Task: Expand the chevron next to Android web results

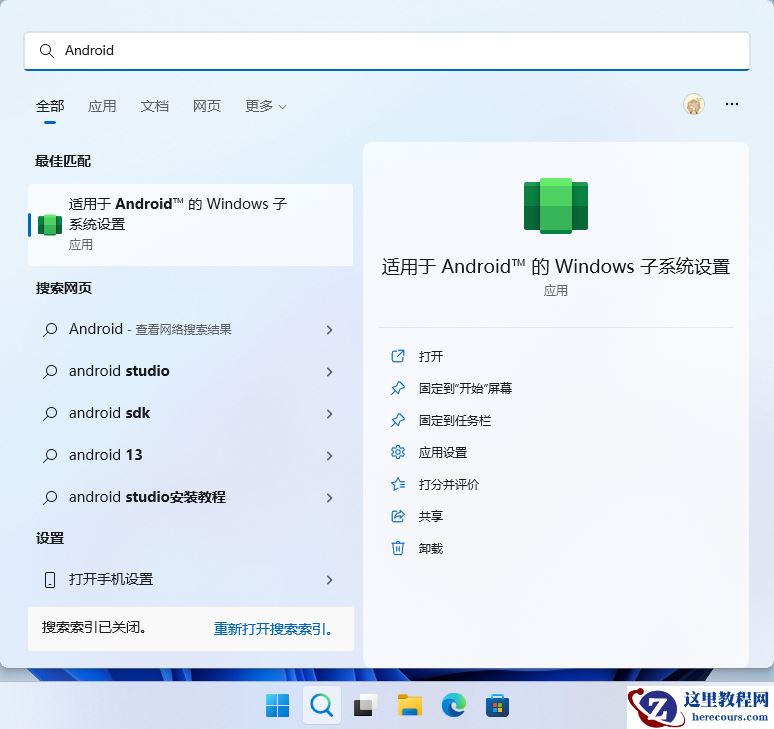Action: [329, 330]
